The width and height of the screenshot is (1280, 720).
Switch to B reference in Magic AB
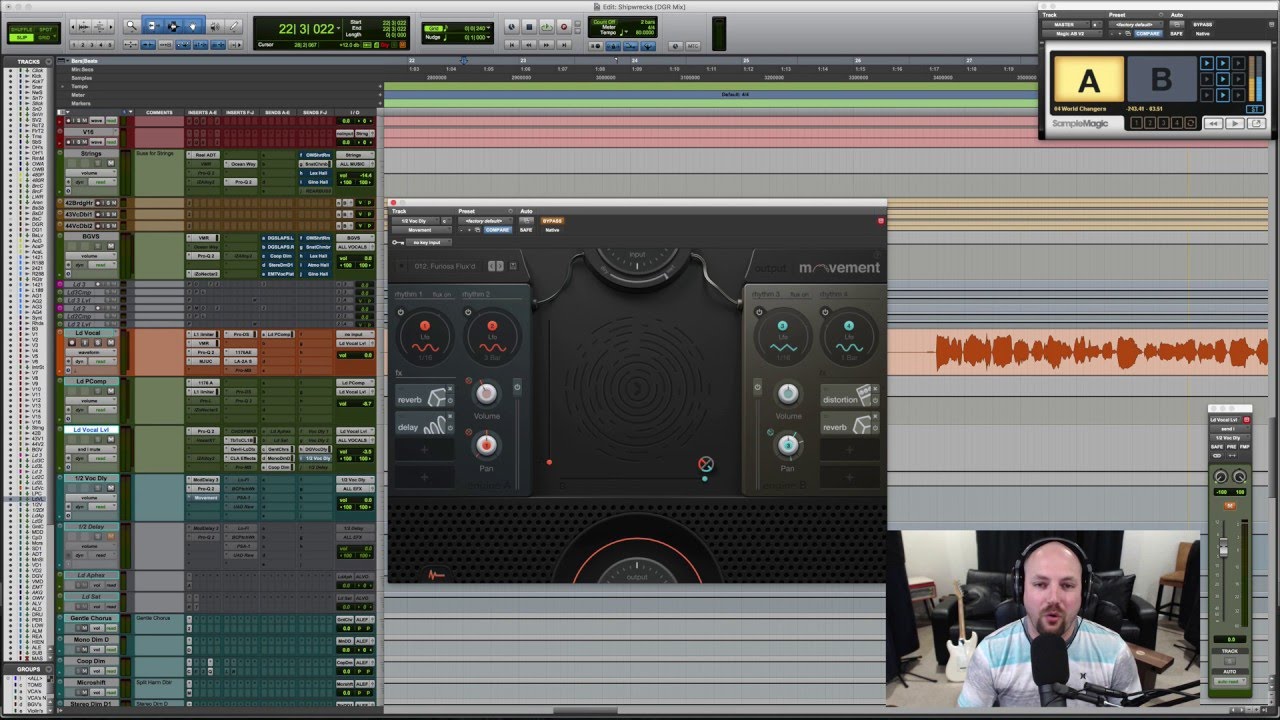(x=1161, y=80)
